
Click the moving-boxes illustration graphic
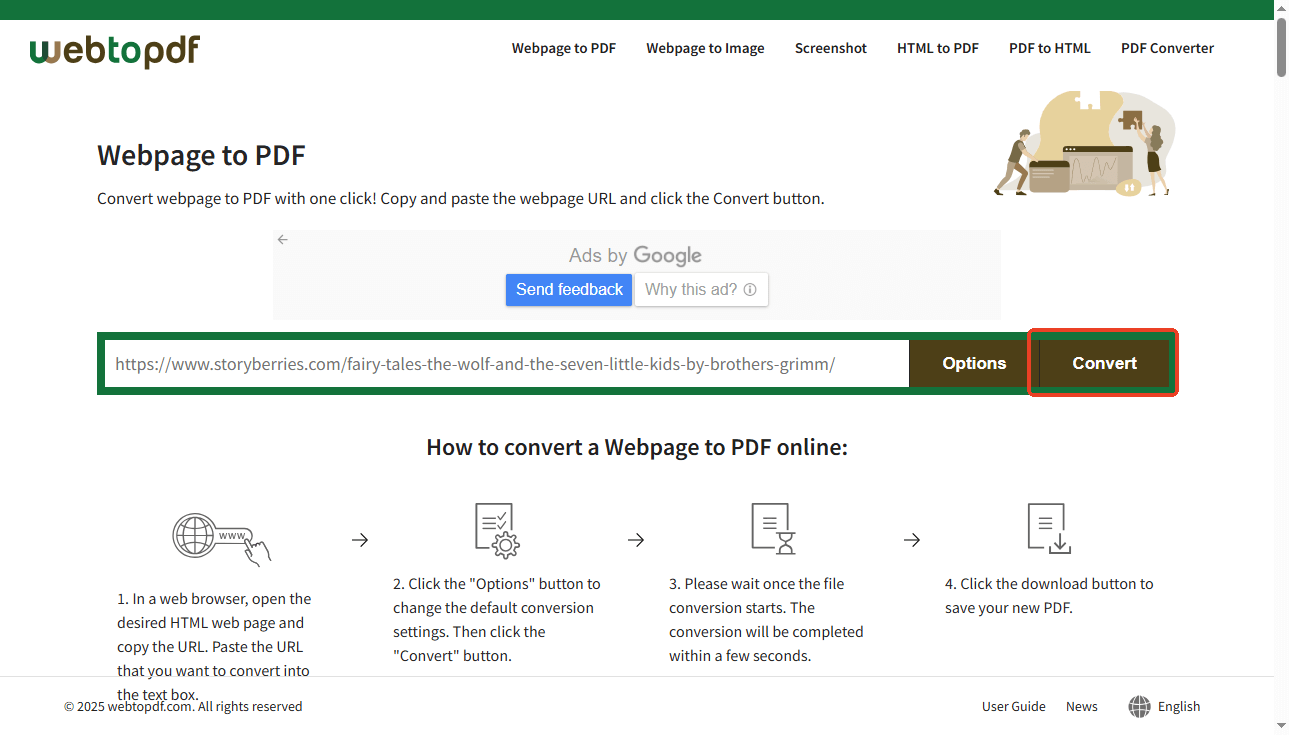(1085, 143)
